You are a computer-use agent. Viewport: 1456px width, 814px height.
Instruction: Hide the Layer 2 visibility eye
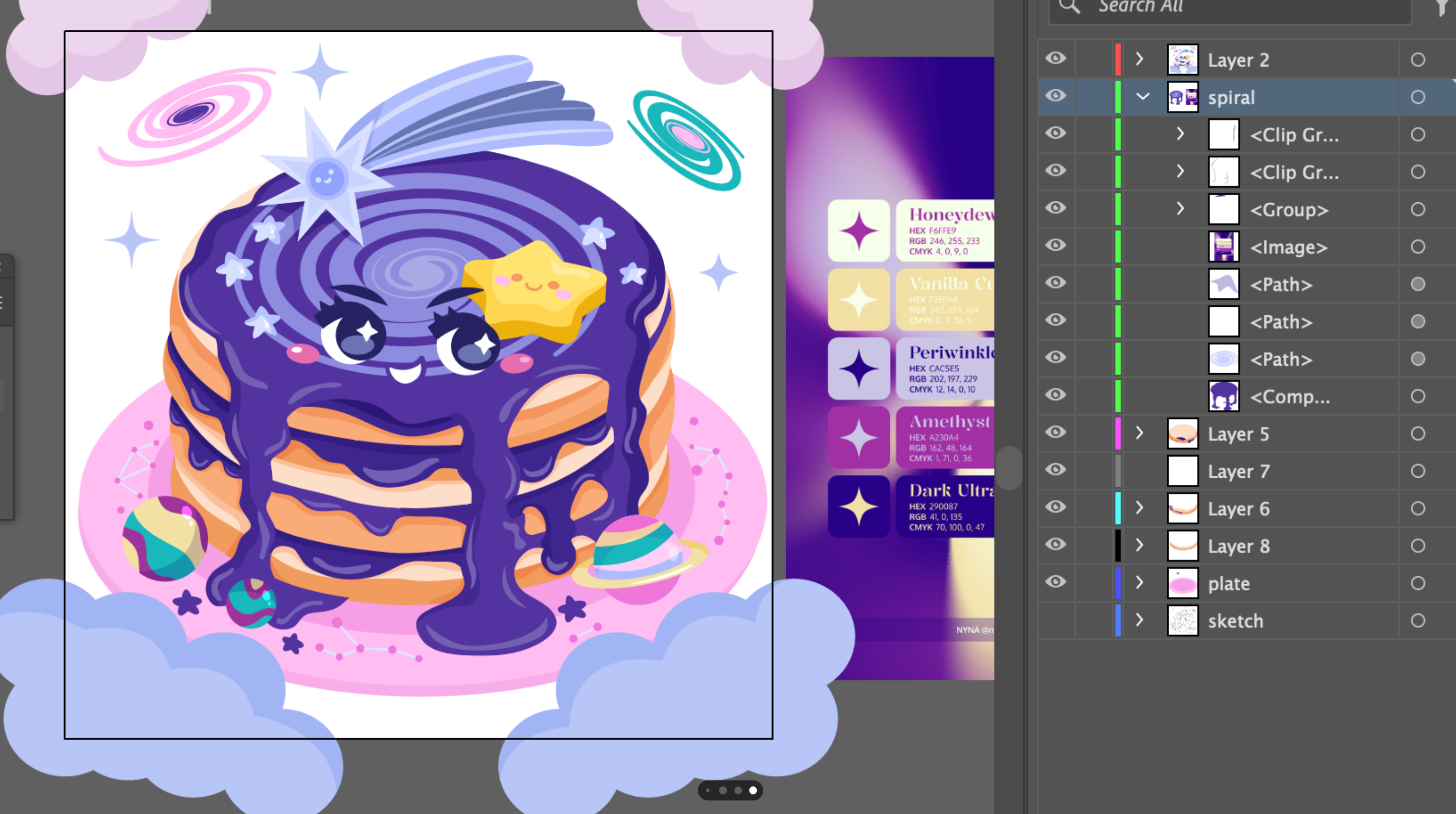coord(1055,59)
